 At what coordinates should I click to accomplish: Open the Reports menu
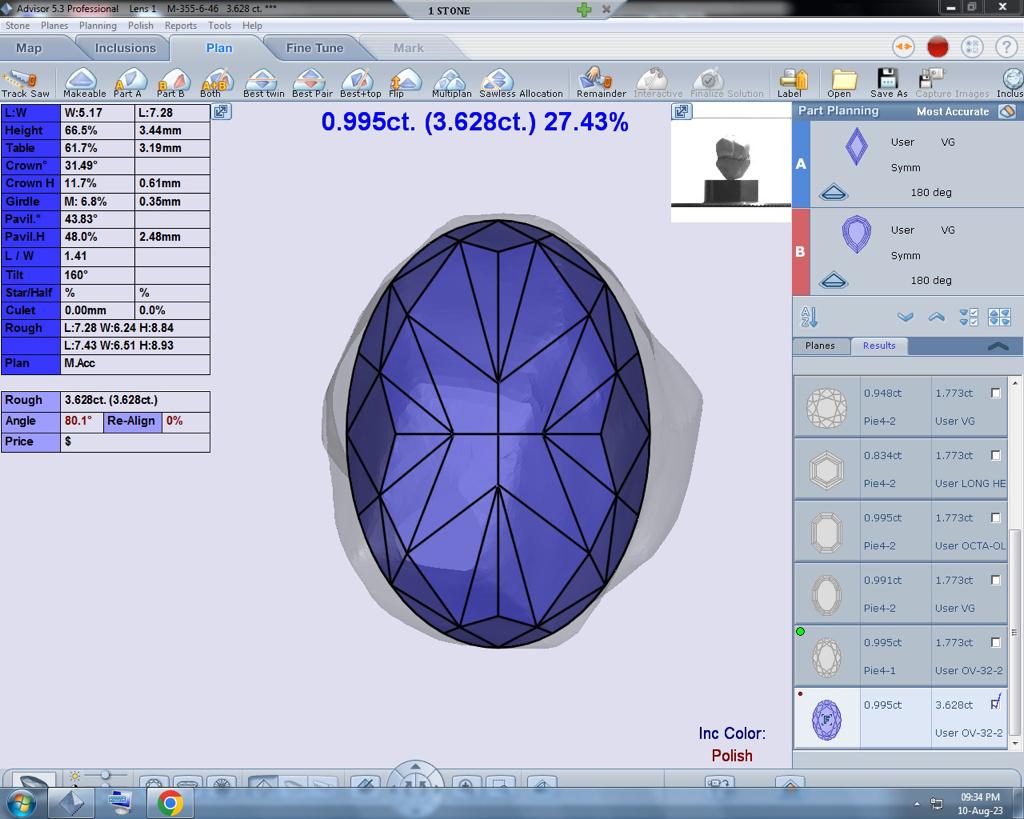tap(180, 25)
